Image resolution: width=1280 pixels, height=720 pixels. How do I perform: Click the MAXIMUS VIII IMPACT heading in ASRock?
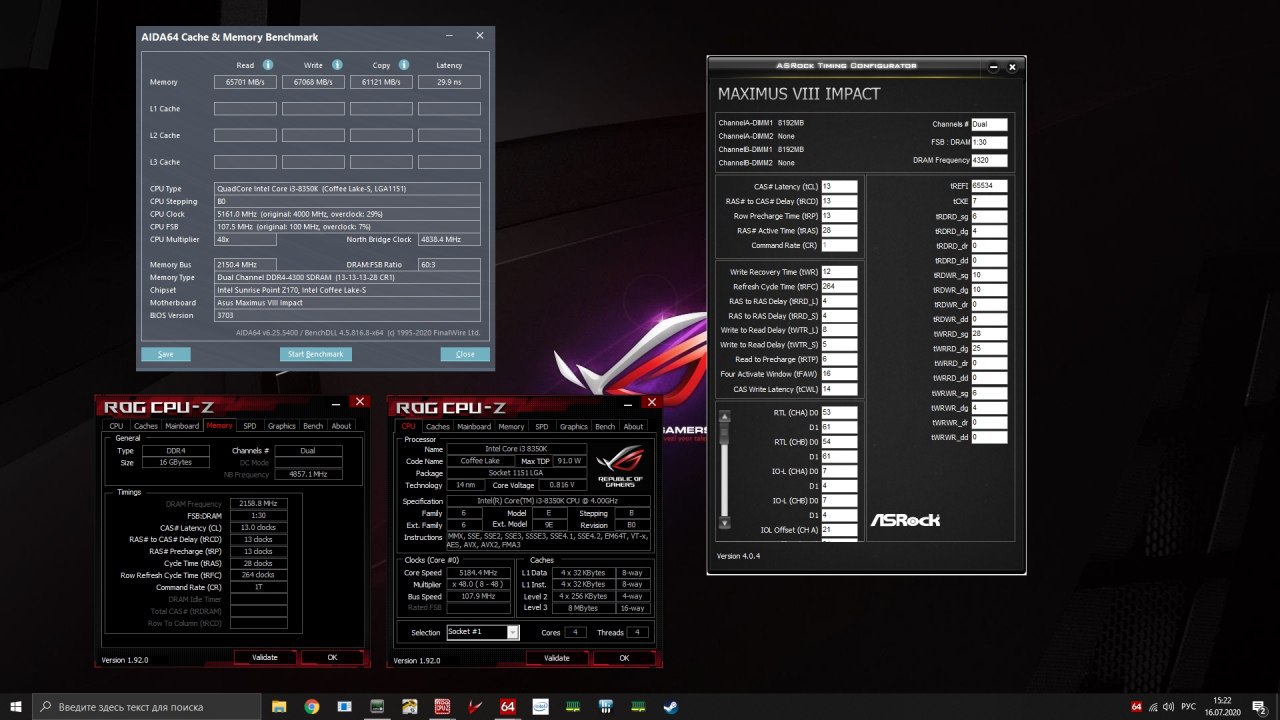pos(799,94)
